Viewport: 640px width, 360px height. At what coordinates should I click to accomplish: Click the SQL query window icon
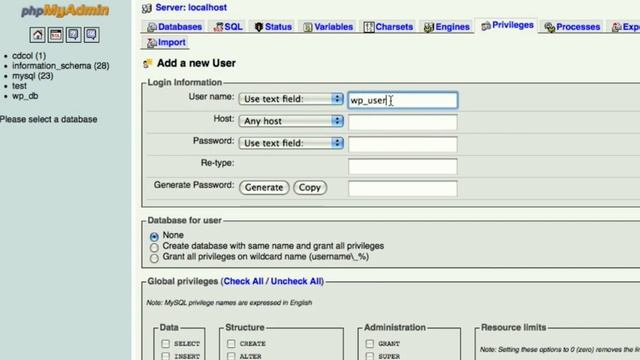(x=56, y=35)
